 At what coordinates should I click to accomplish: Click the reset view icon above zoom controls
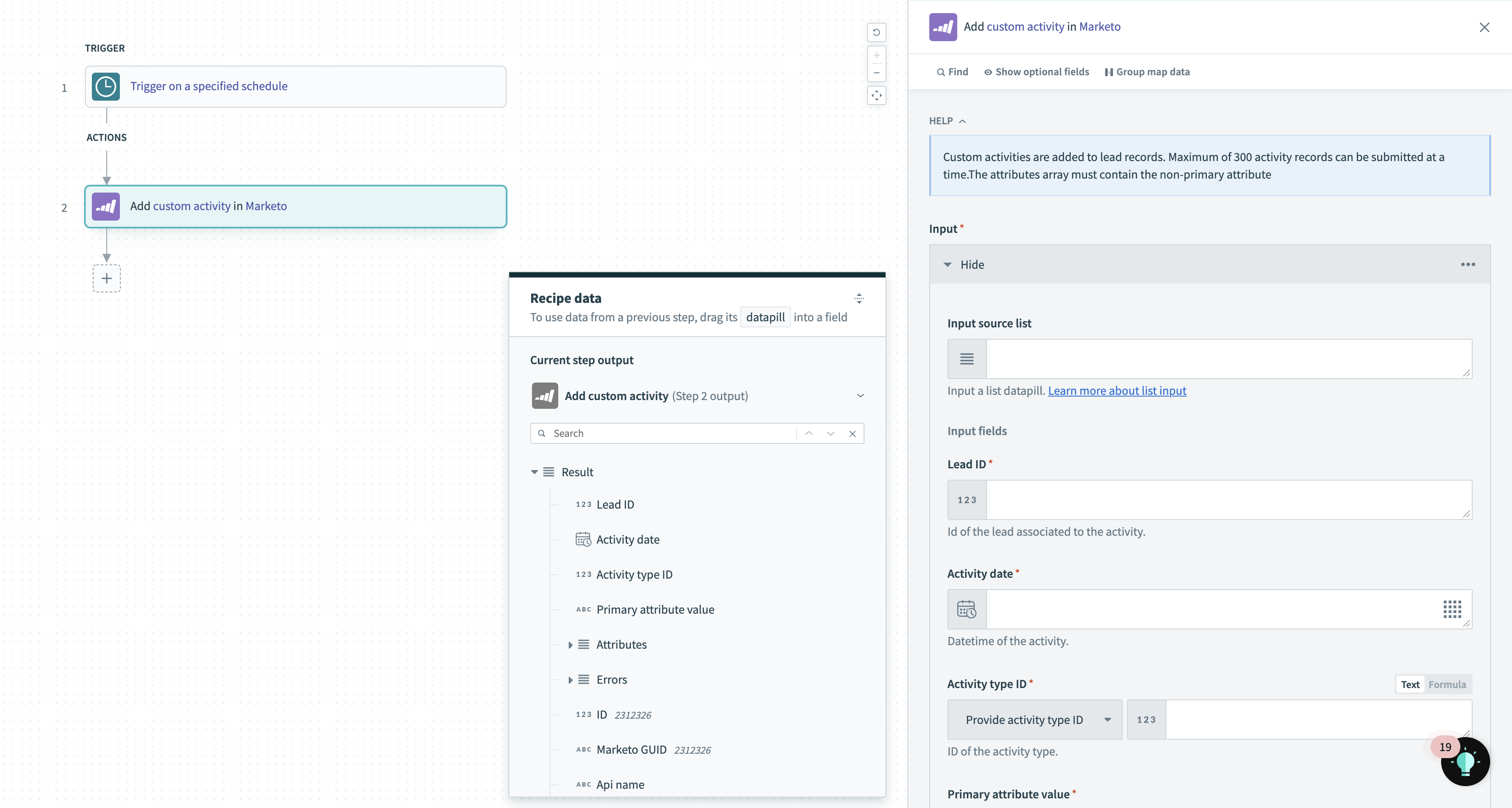[876, 32]
